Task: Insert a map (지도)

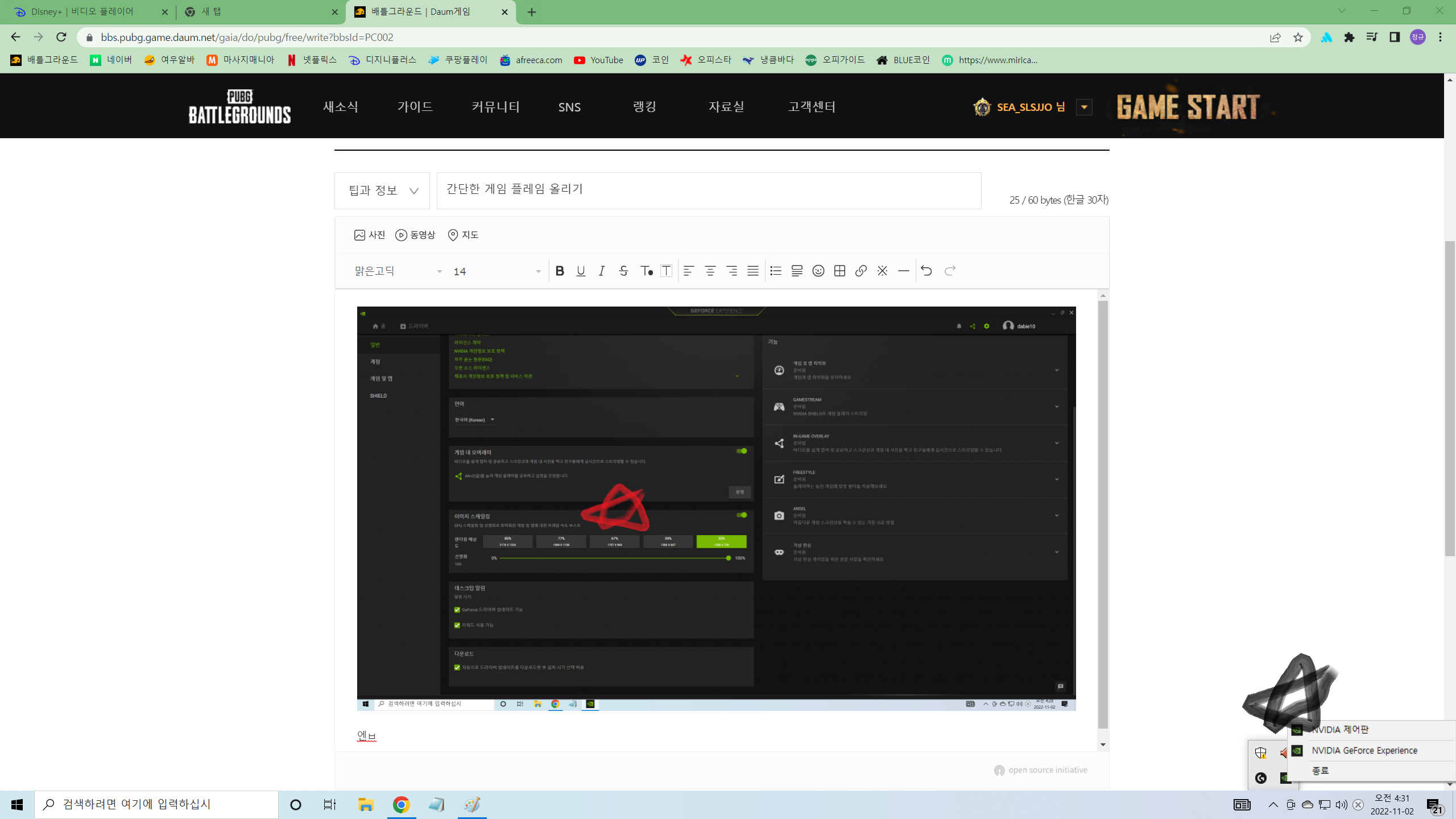Action: click(x=463, y=235)
